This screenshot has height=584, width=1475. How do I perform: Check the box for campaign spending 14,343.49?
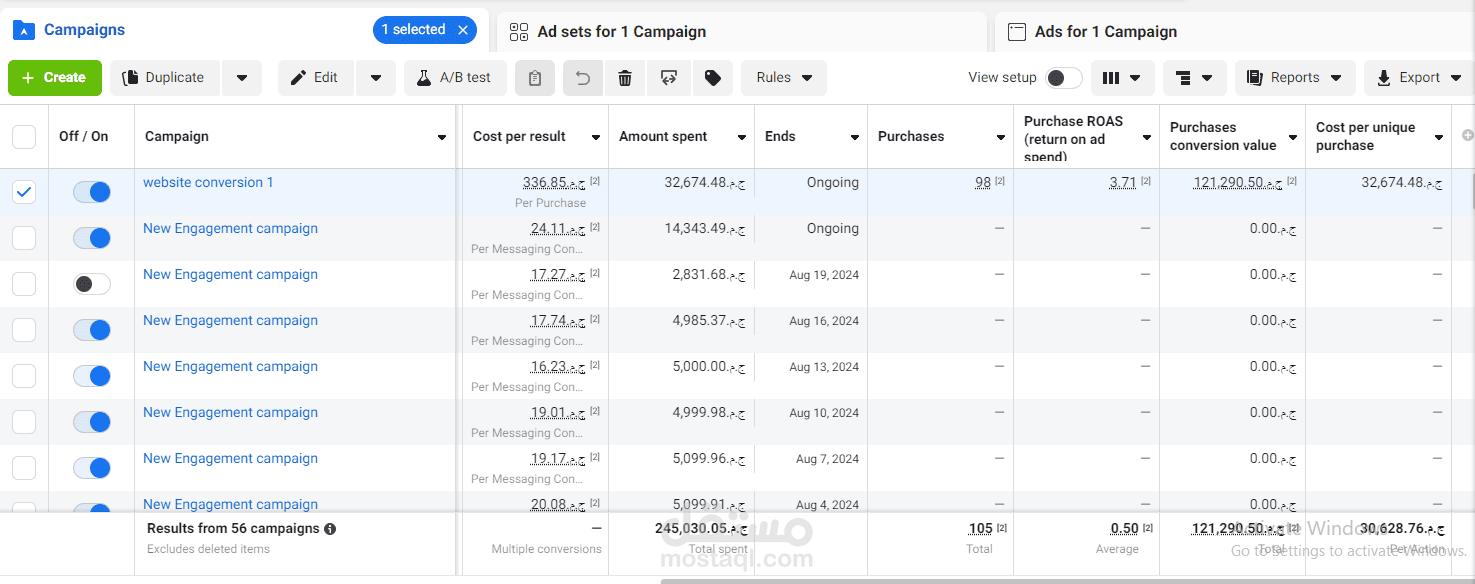click(24, 238)
